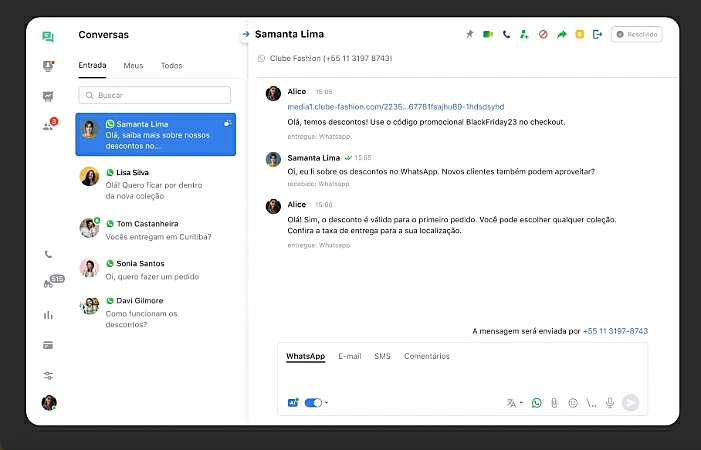Click the assign icon on Samanta Lima's row
The width and height of the screenshot is (701, 450).
[228, 123]
